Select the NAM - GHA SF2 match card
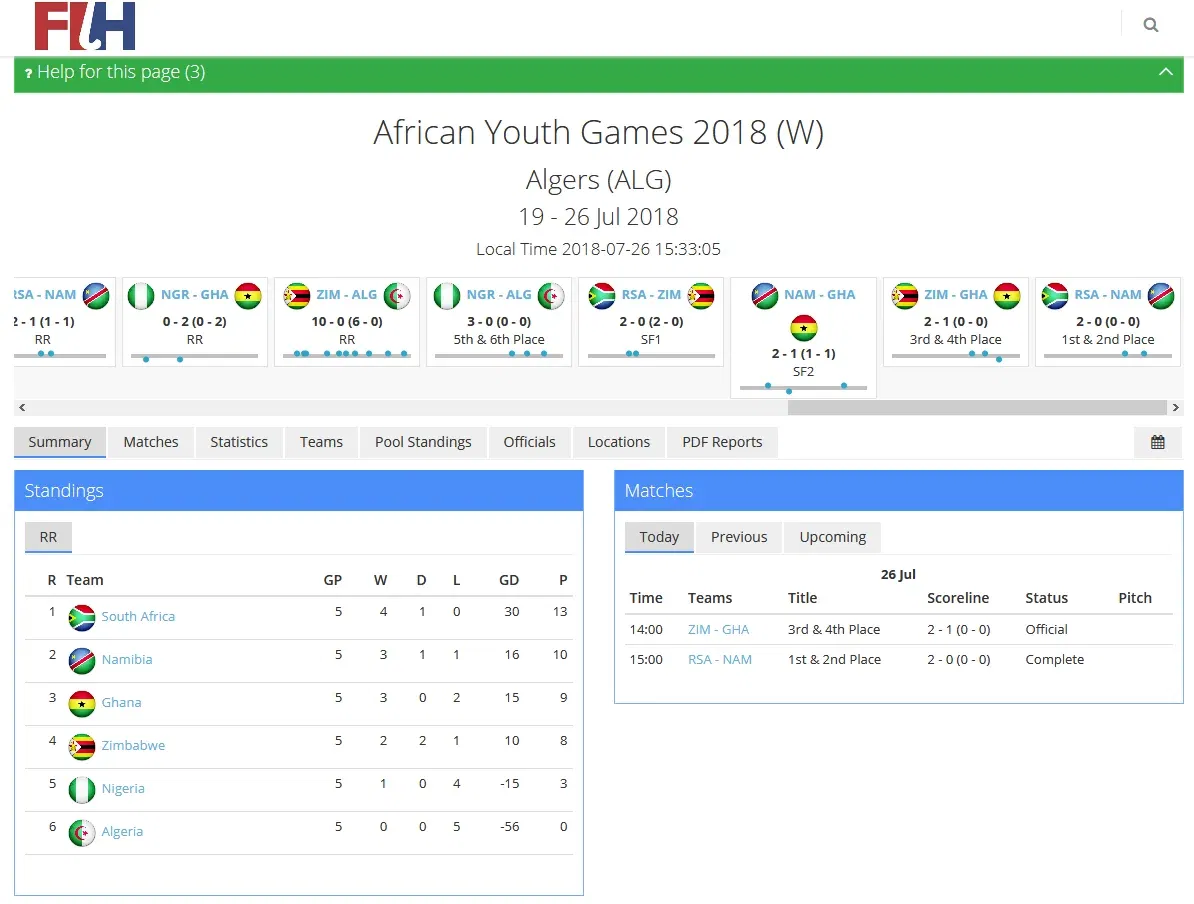Viewport: 1194px width, 904px height. 804,337
